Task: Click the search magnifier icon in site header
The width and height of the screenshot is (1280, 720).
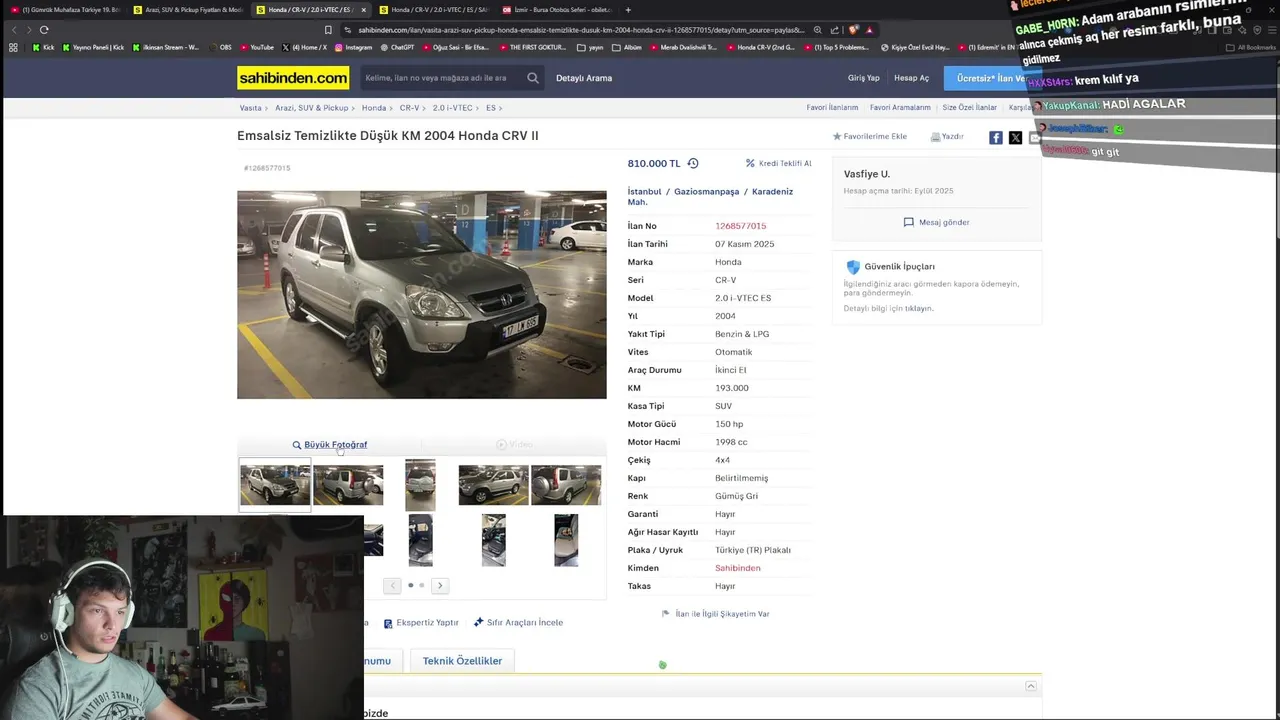Action: coord(533,78)
